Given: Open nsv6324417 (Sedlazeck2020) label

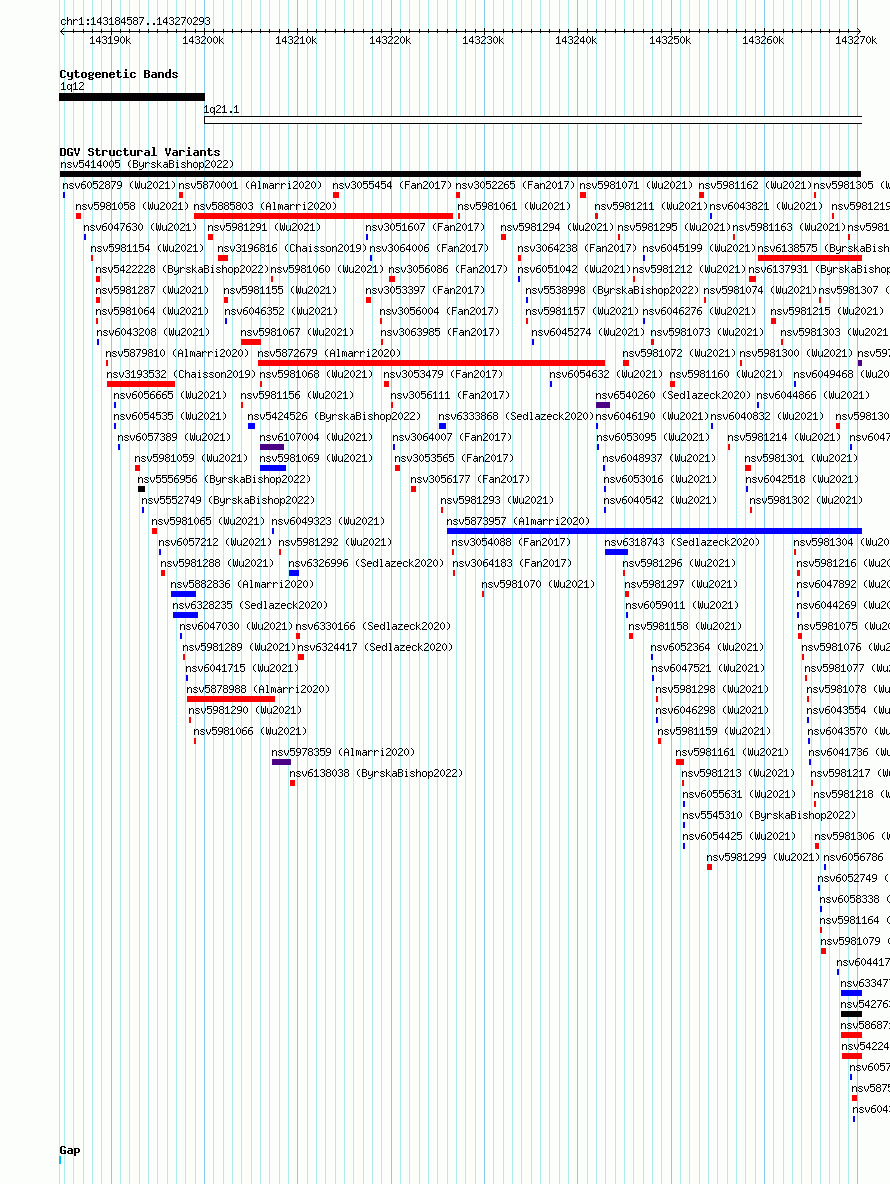Looking at the screenshot, I should [x=376, y=647].
